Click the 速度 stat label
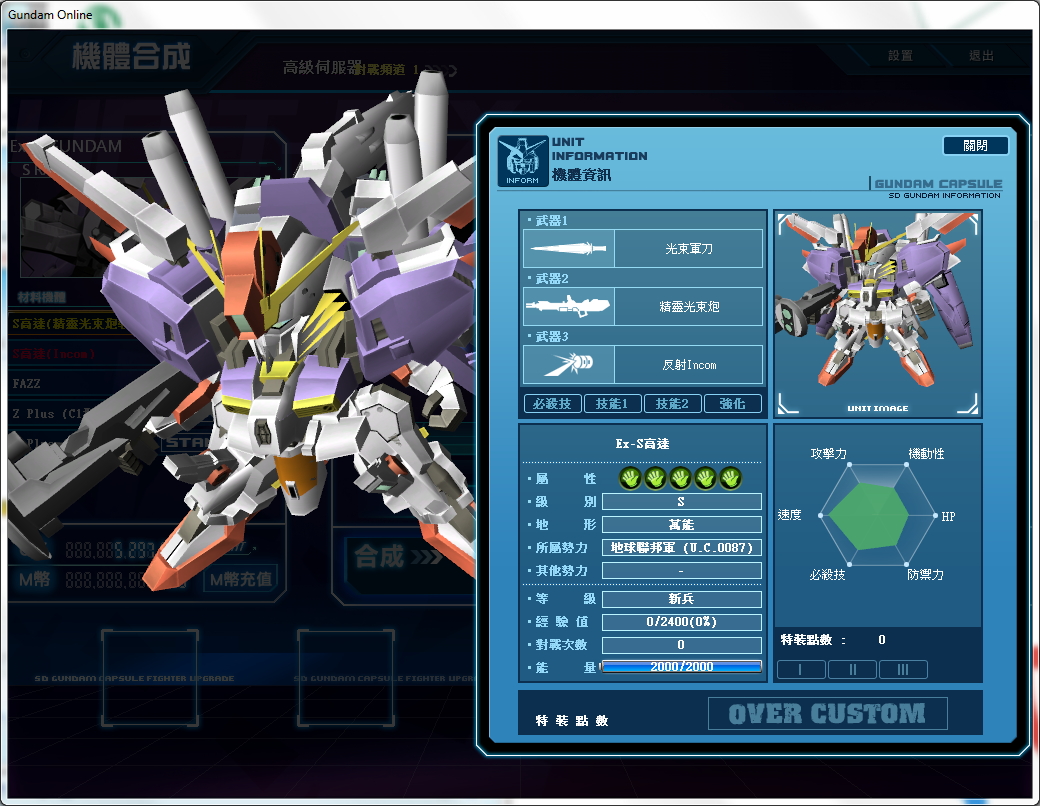Viewport: 1040px width, 806px height. pos(789,515)
